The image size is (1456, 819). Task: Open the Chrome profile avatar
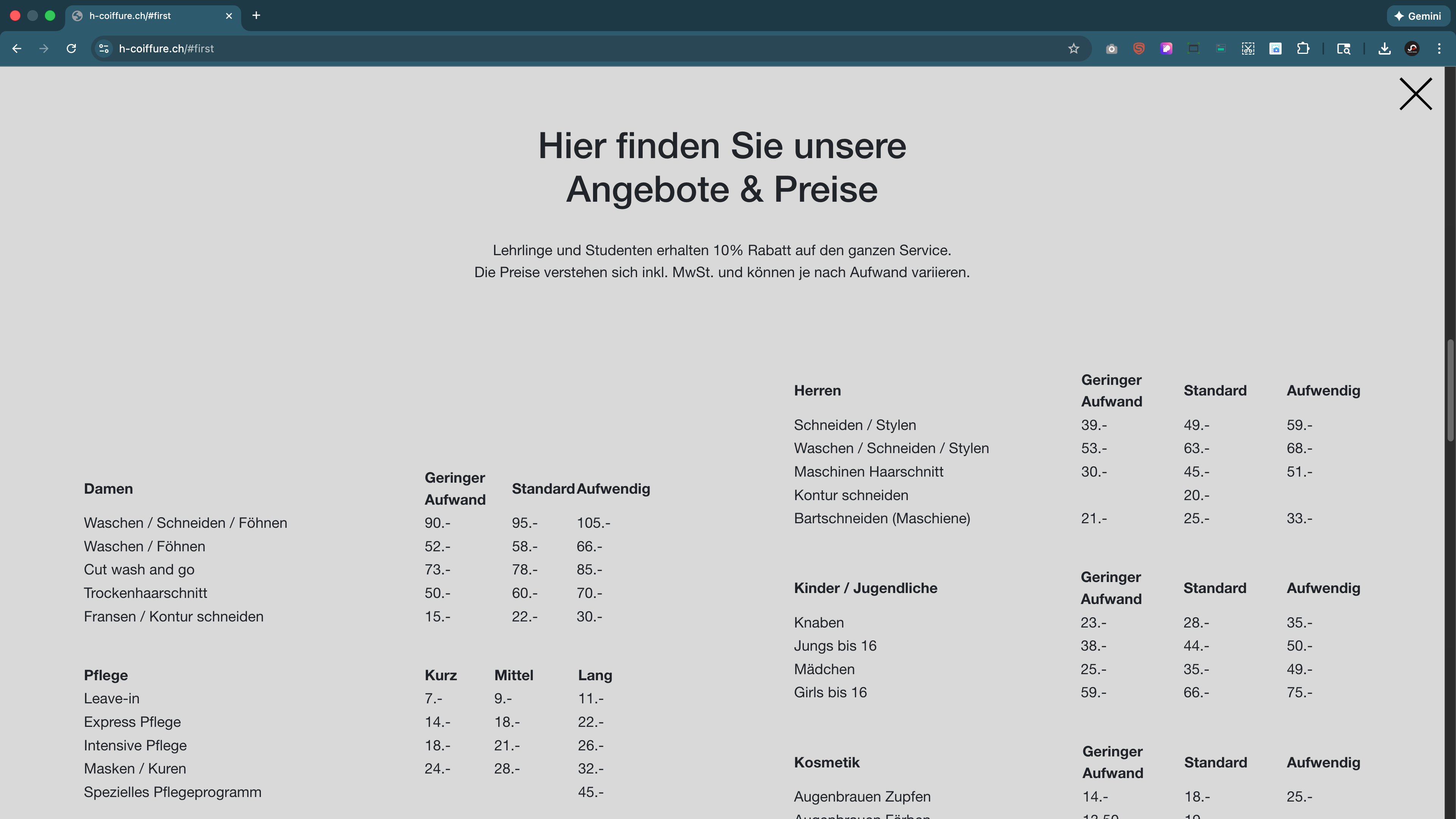pyautogui.click(x=1412, y=49)
